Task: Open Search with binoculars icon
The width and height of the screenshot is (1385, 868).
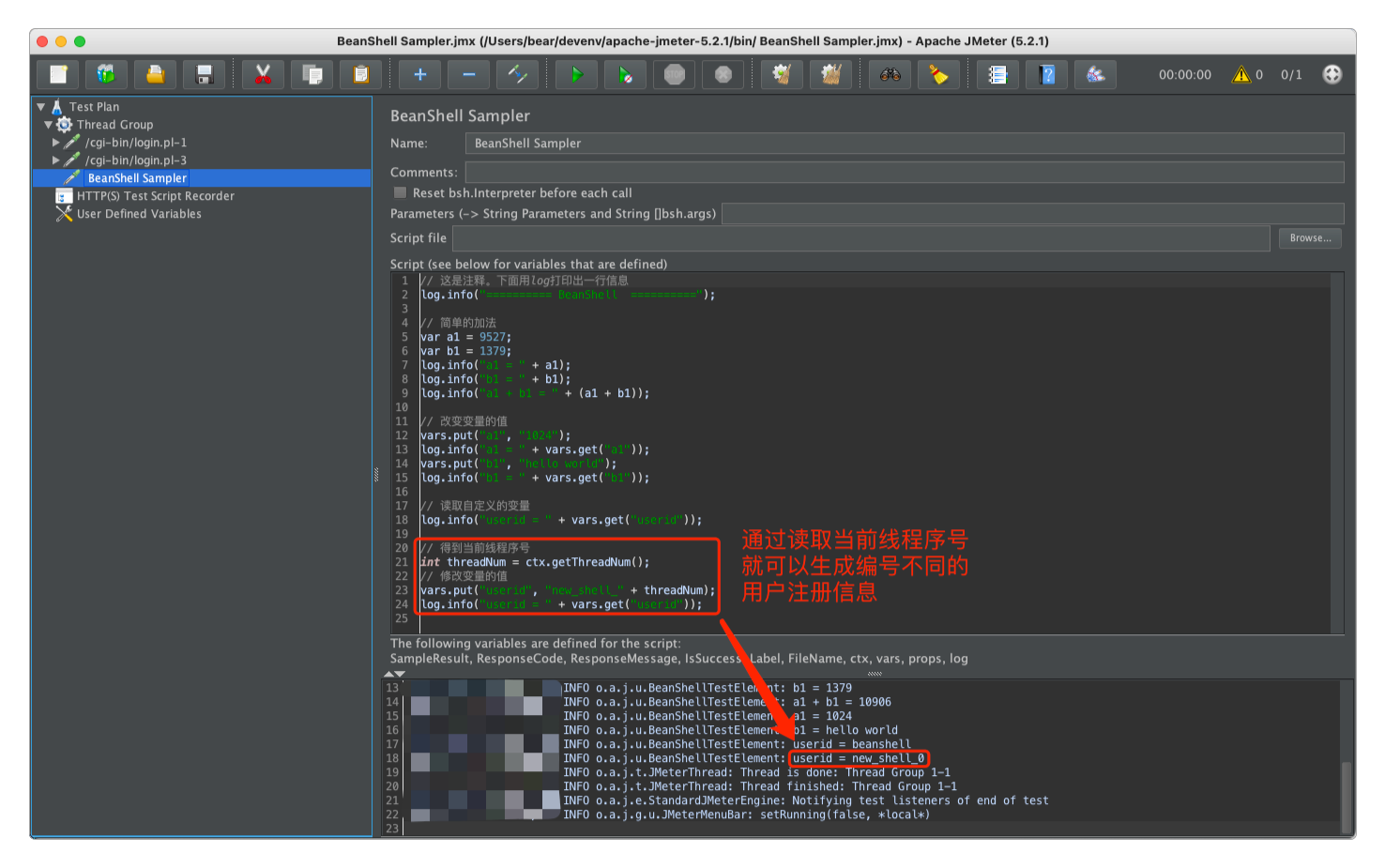Action: (x=890, y=74)
